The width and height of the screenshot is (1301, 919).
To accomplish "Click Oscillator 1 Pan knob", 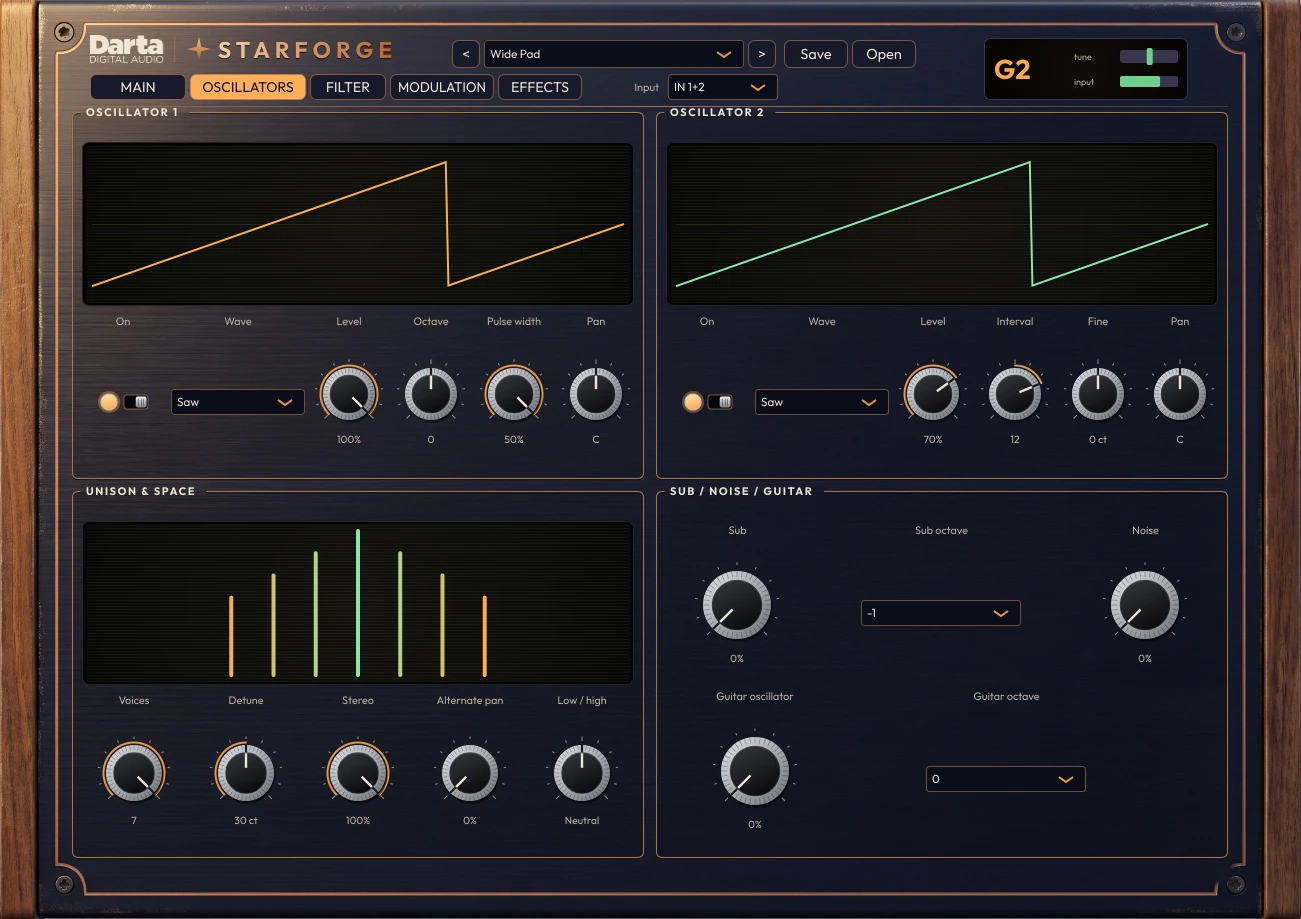I will (596, 392).
